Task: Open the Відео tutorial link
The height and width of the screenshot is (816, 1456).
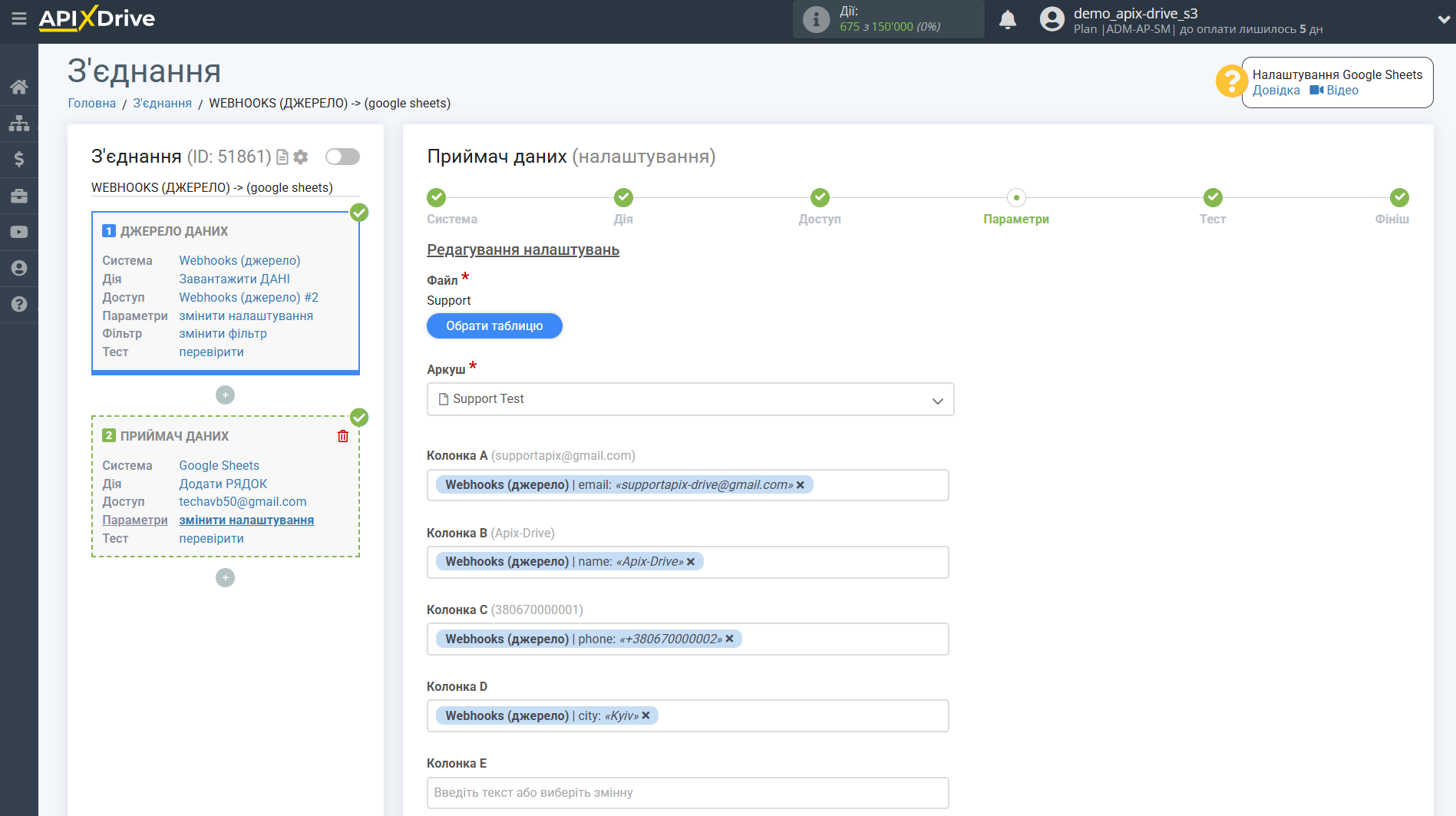Action: (1334, 90)
